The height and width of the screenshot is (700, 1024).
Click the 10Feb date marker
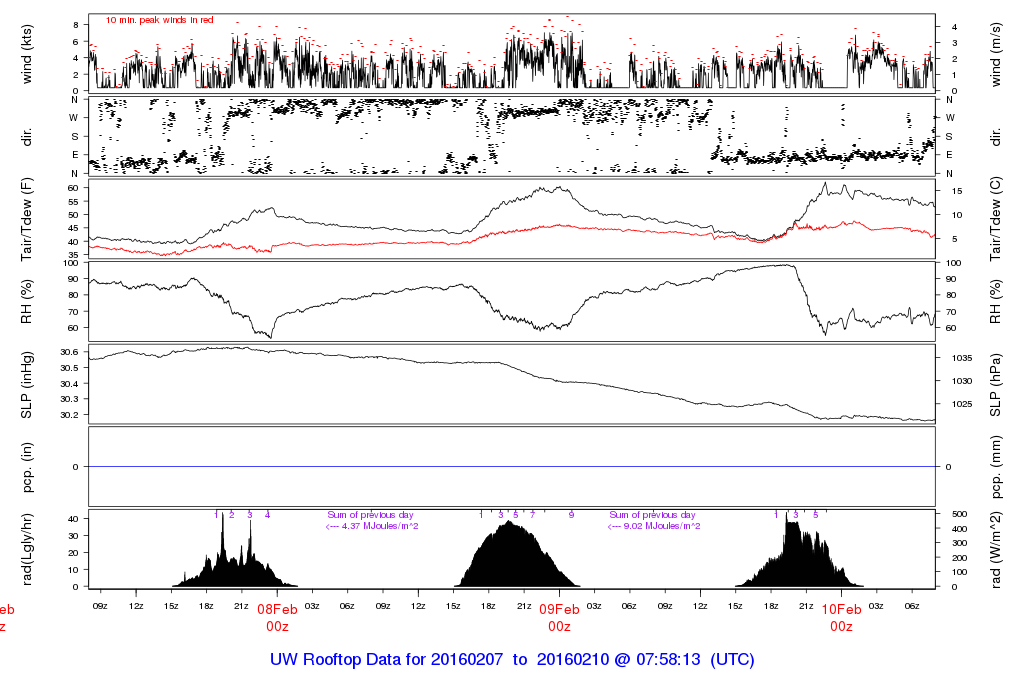(x=841, y=609)
